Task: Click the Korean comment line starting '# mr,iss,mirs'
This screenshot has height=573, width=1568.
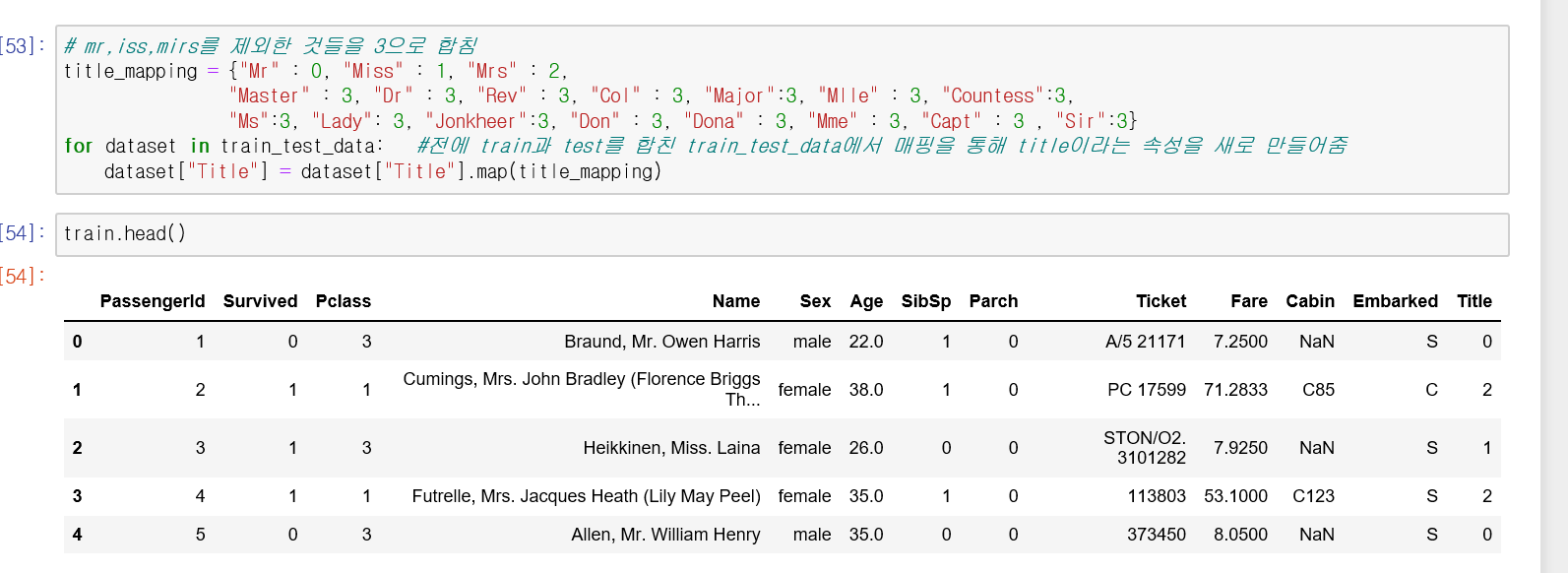Action: pyautogui.click(x=271, y=46)
